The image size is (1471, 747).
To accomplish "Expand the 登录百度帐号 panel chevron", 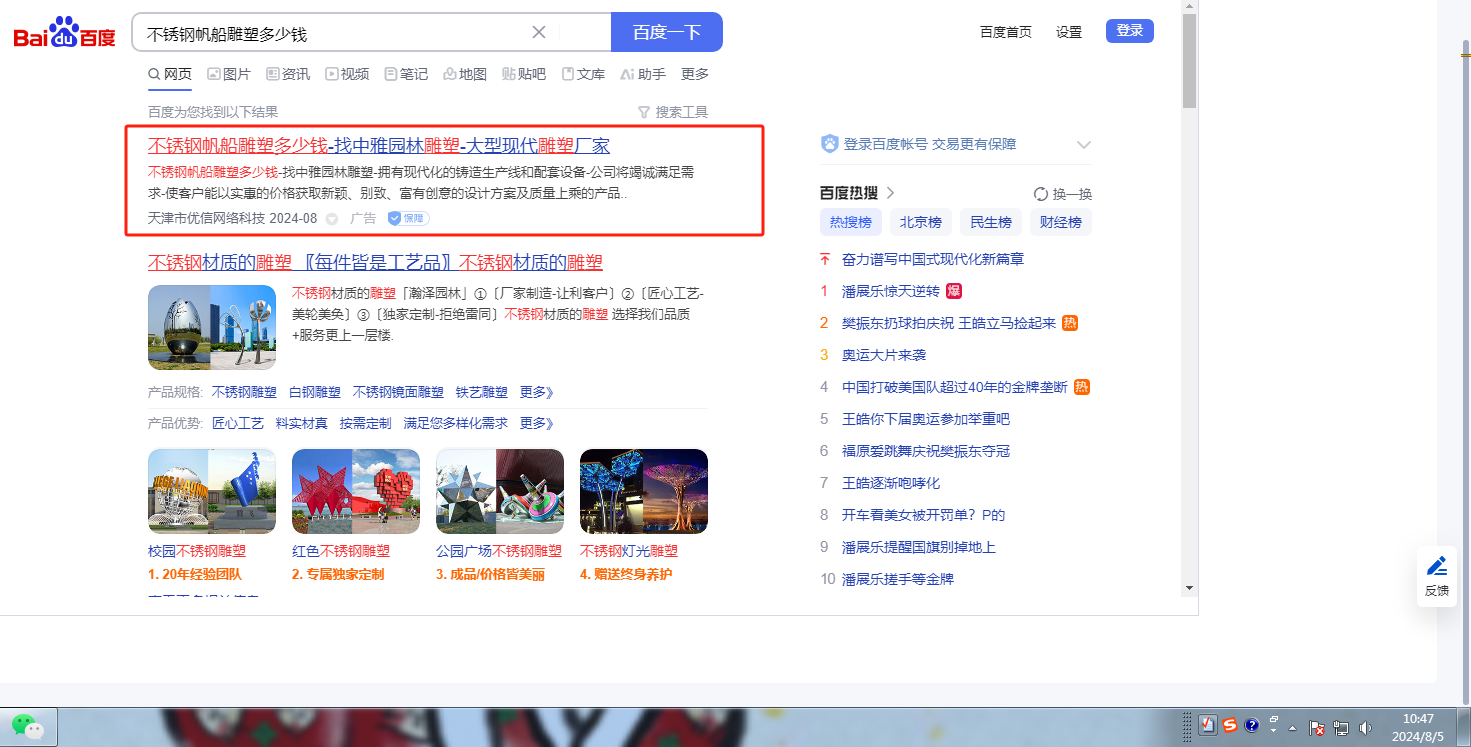I will pyautogui.click(x=1083, y=145).
